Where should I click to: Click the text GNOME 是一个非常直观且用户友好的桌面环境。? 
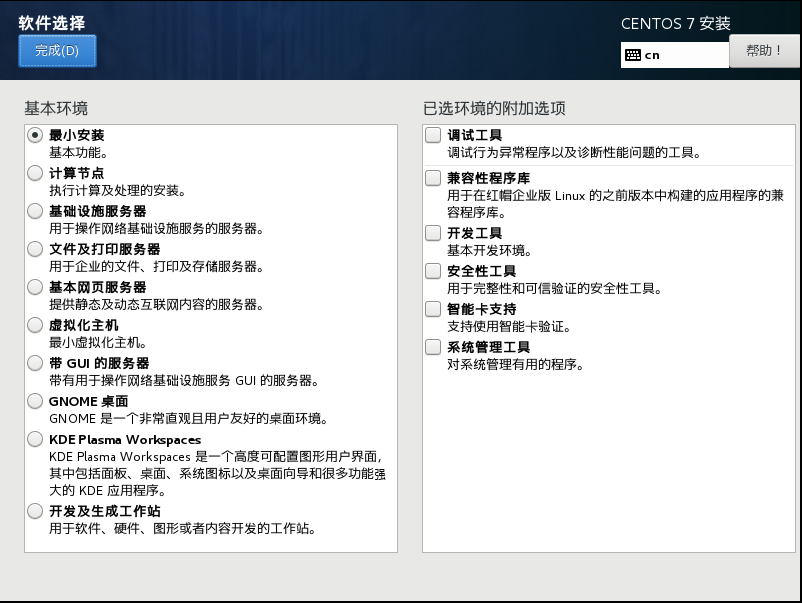coord(188,418)
